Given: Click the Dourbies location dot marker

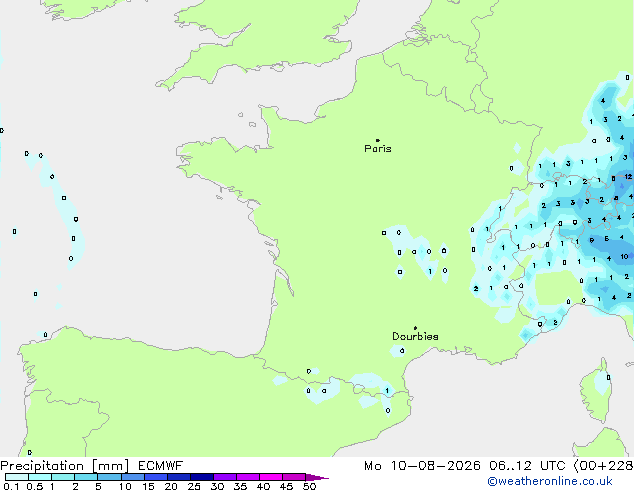Looking at the screenshot, I should click(415, 328).
